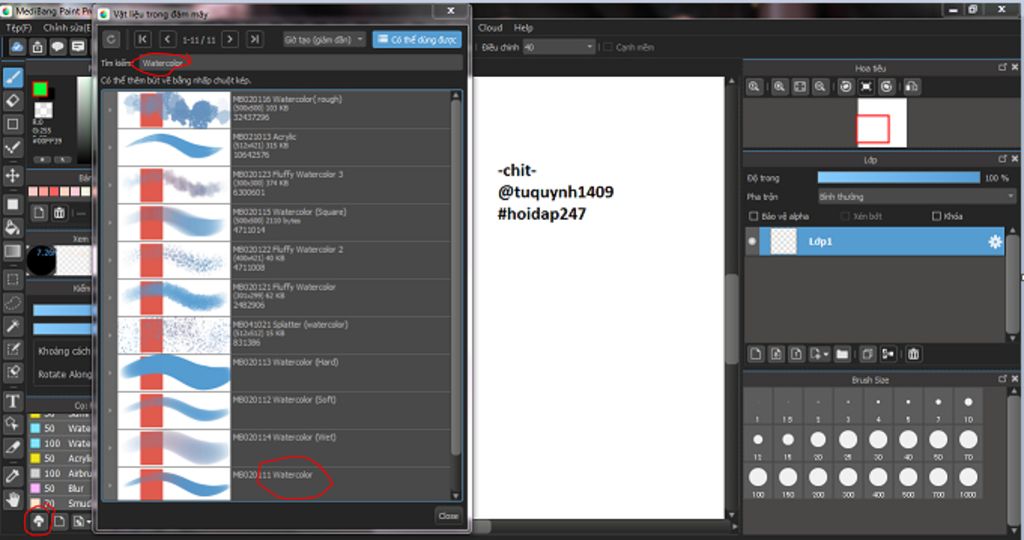Delete palette color with trash icon
Viewport: 1024px width, 540px height.
click(59, 213)
